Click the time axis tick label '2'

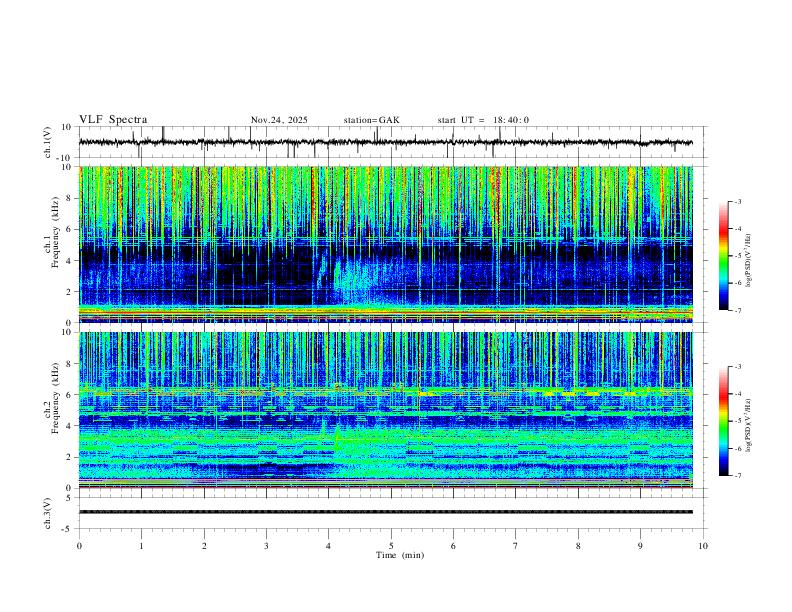(204, 546)
